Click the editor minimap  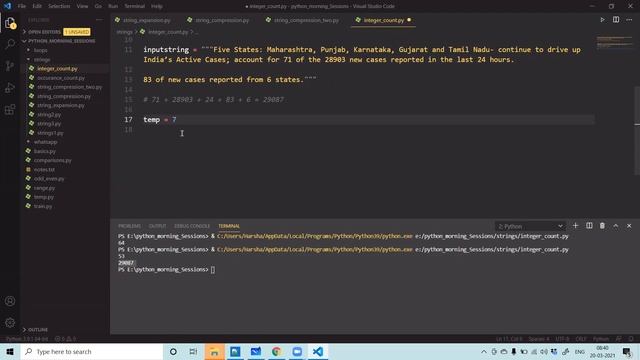click(x=614, y=42)
